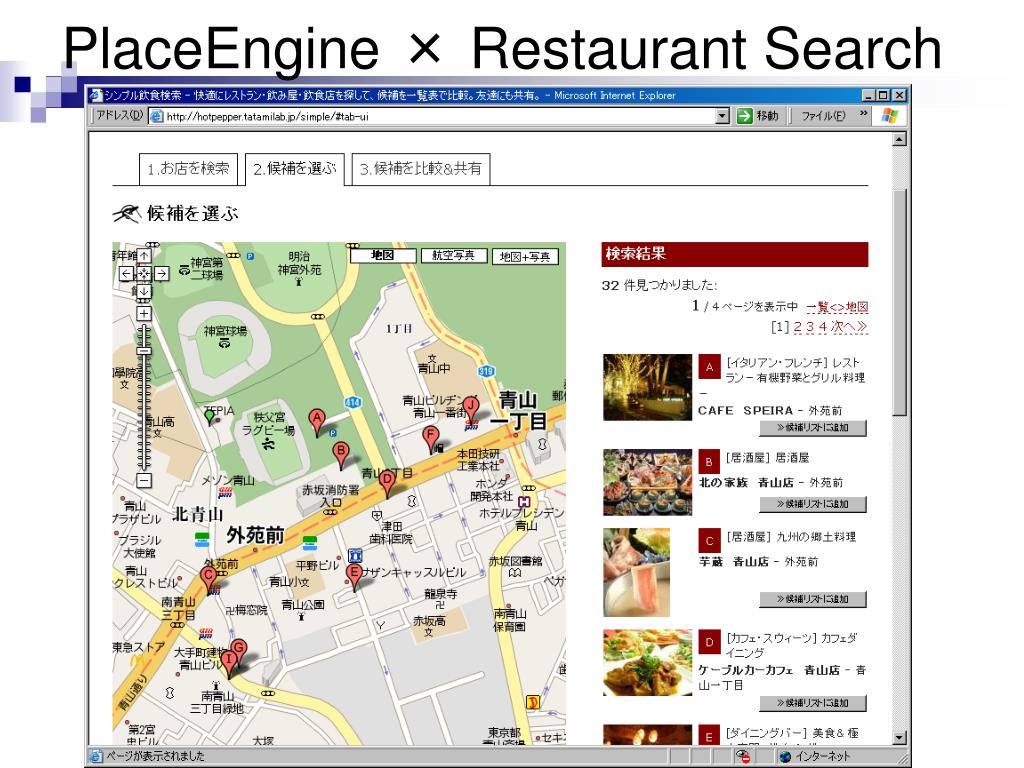
Task: Pan the map right with arrow button
Action: [161, 274]
